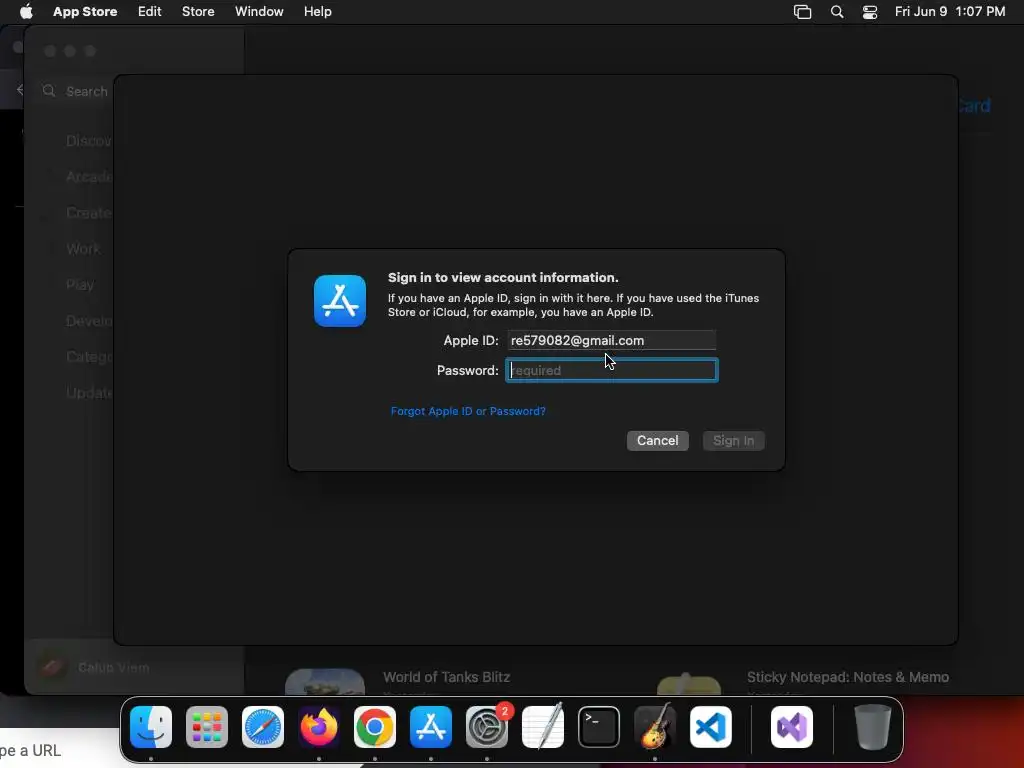This screenshot has height=768, width=1024.
Task: Open TextEdit from the Dock
Action: 543,727
